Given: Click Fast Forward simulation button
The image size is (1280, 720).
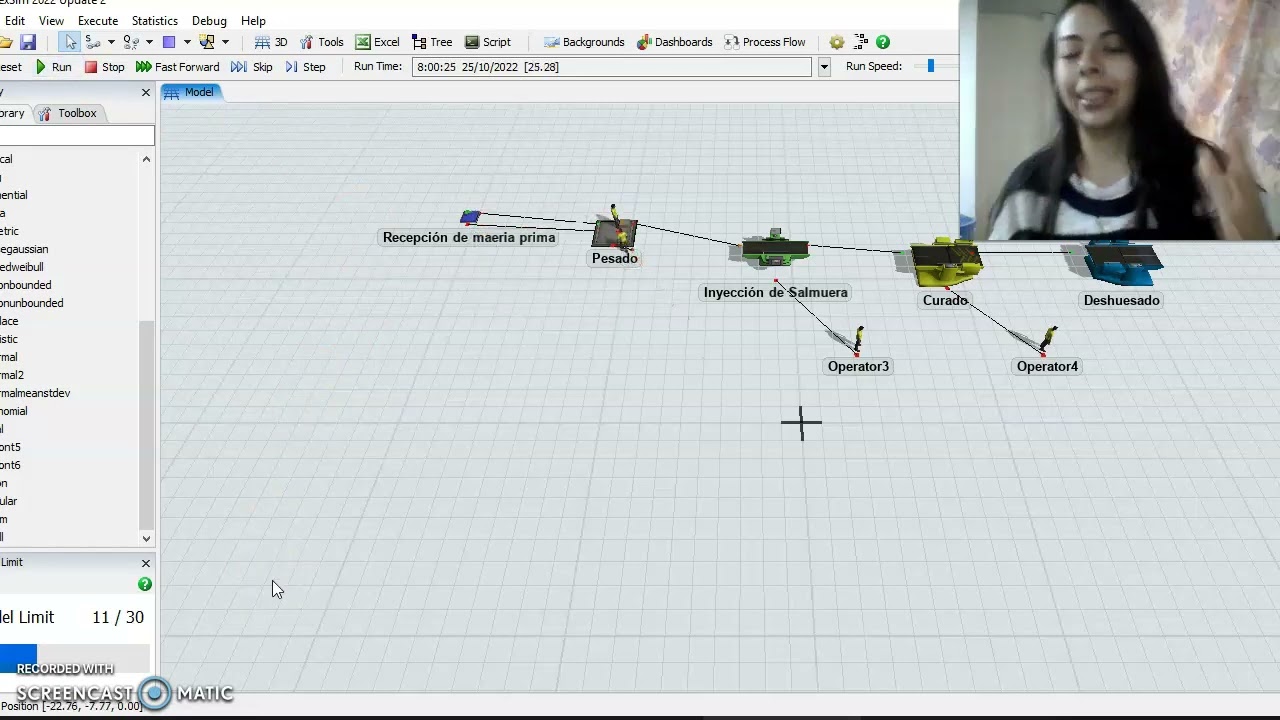Looking at the screenshot, I should tap(177, 67).
